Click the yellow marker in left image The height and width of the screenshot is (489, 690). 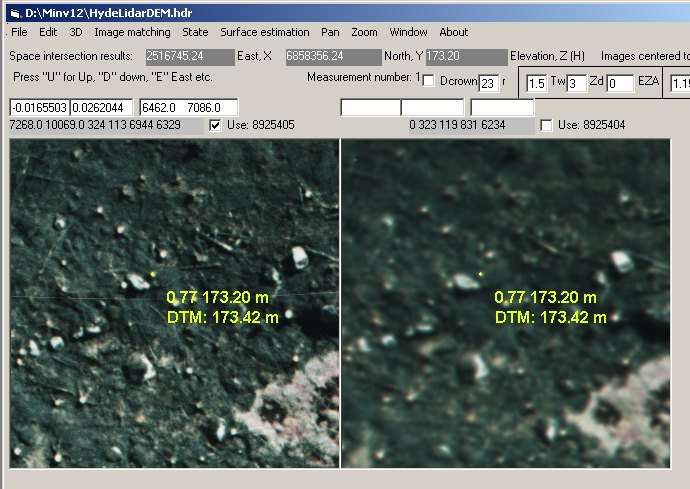point(153,274)
